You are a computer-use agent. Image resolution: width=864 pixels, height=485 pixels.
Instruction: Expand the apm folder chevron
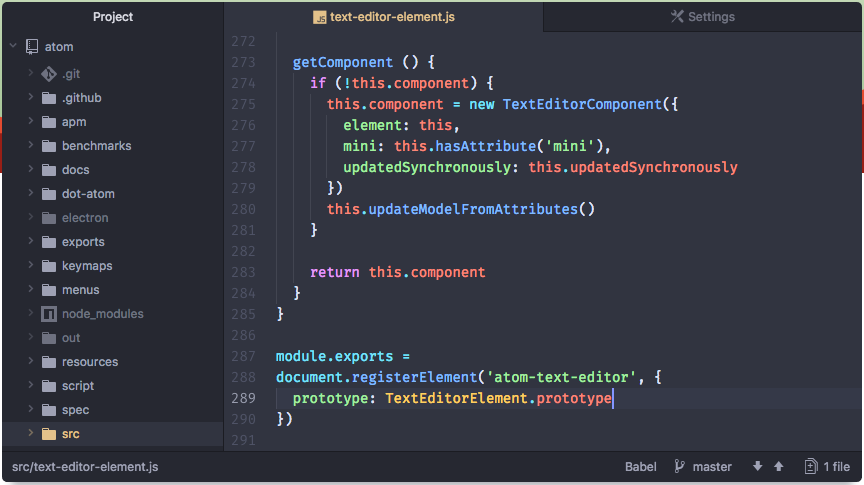pyautogui.click(x=31, y=121)
